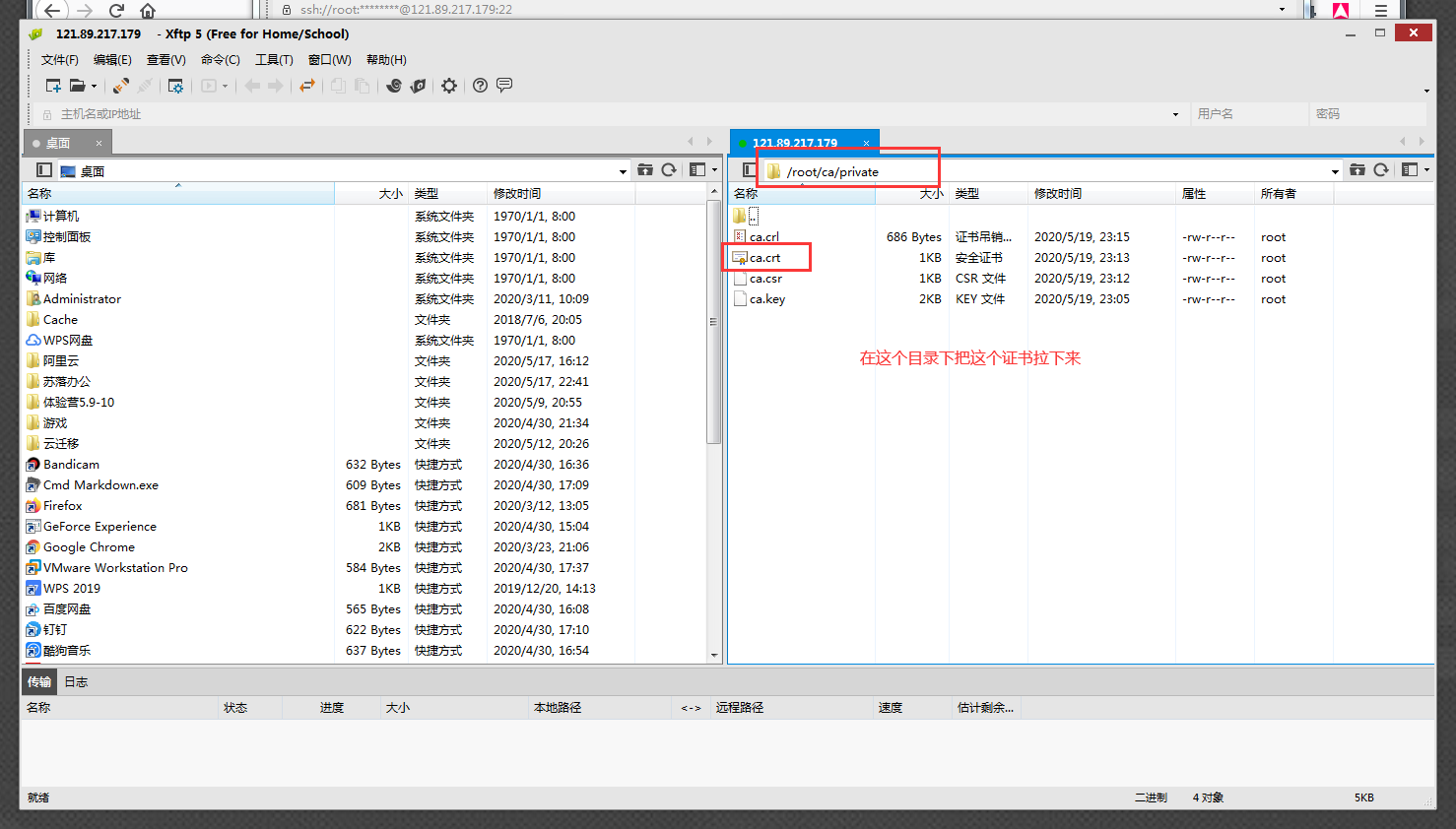Switch to the 日志 tab
The width and height of the screenshot is (1456, 829).
pos(76,680)
